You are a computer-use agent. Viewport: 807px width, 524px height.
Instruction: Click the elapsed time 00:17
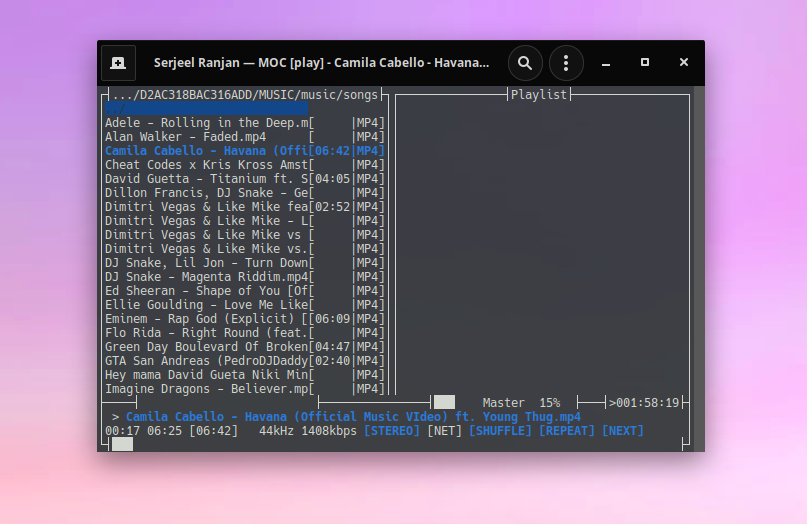122,431
